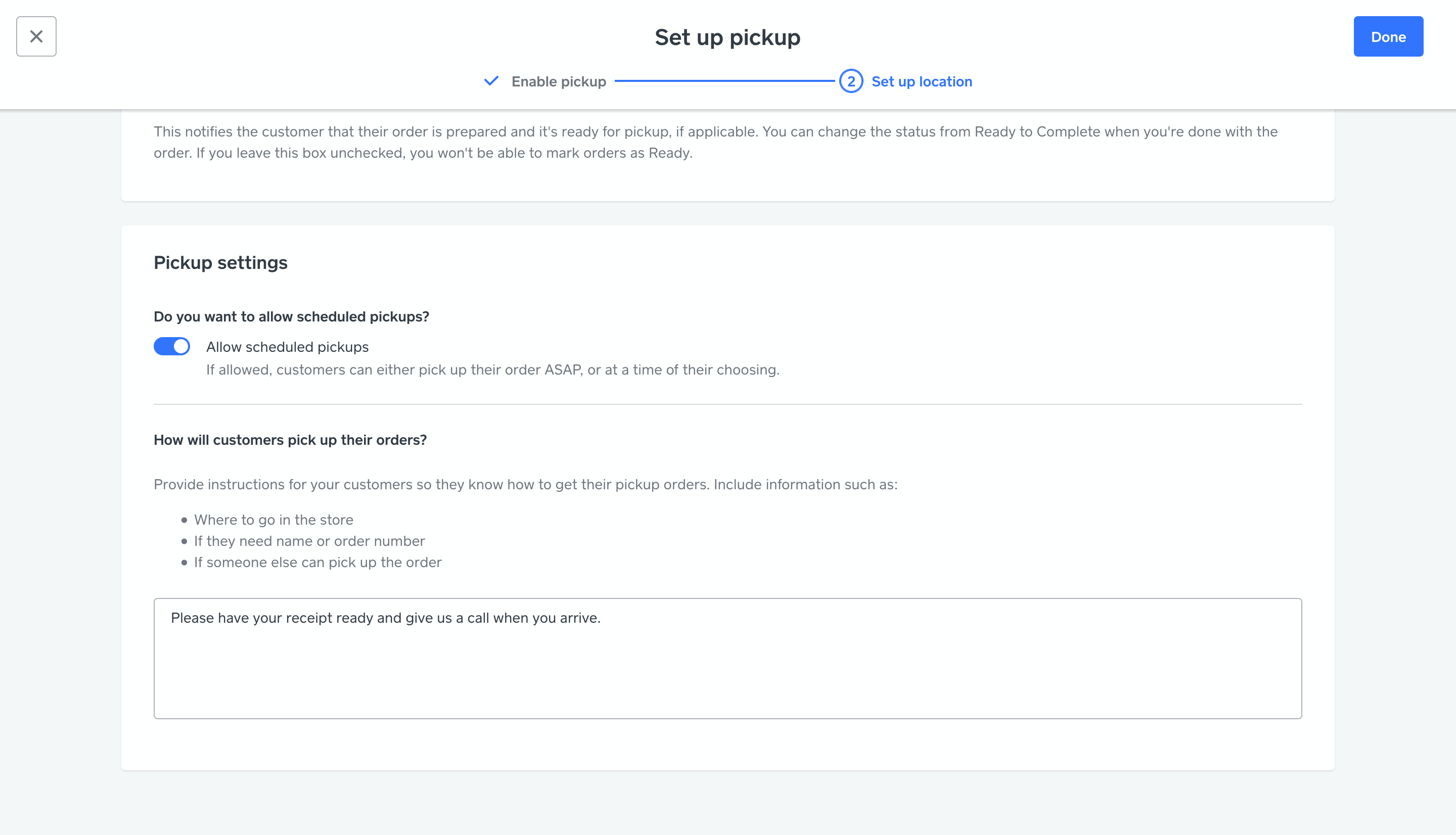The image size is (1456, 835).
Task: Click the receipt instructions text in the field
Action: click(385, 618)
